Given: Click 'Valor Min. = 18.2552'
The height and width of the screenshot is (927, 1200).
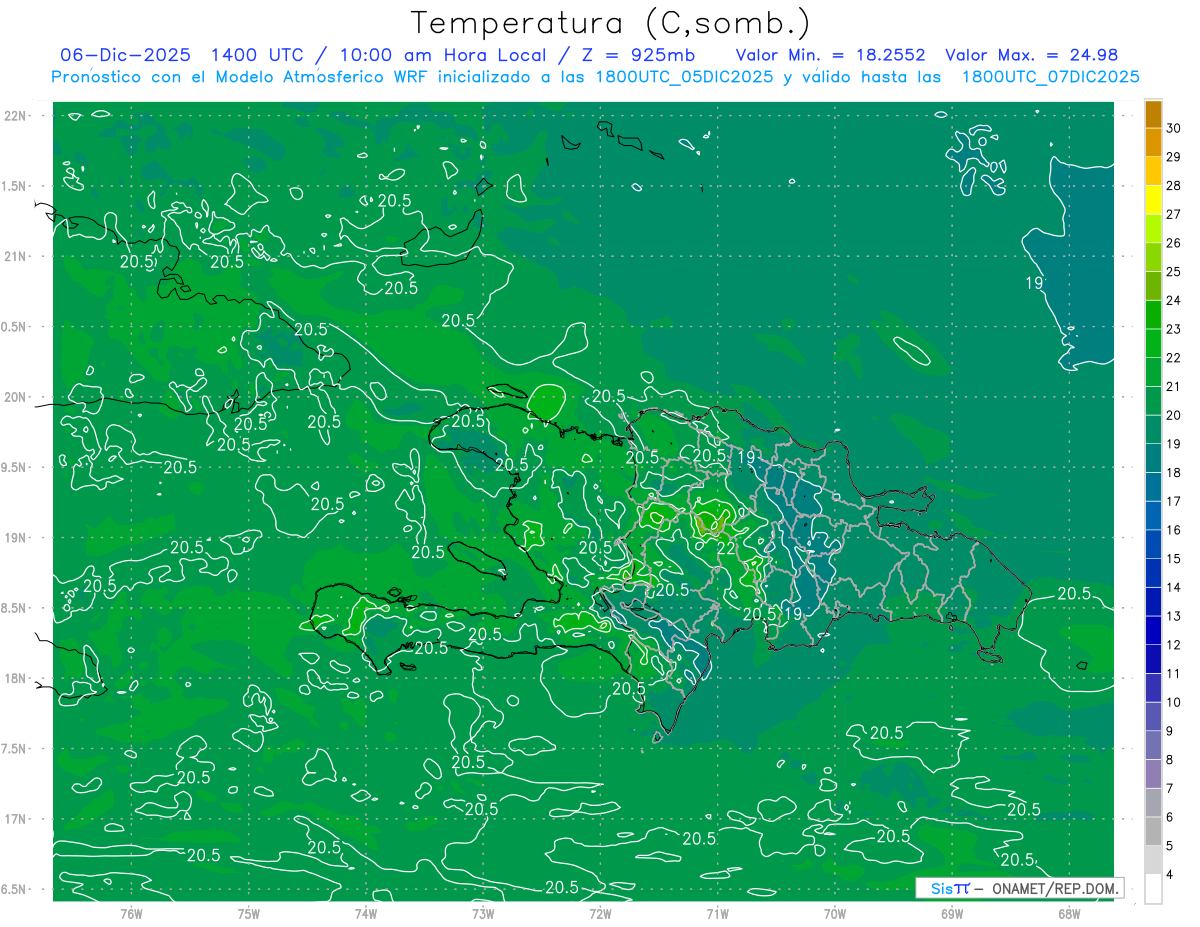Looking at the screenshot, I should coord(830,55).
